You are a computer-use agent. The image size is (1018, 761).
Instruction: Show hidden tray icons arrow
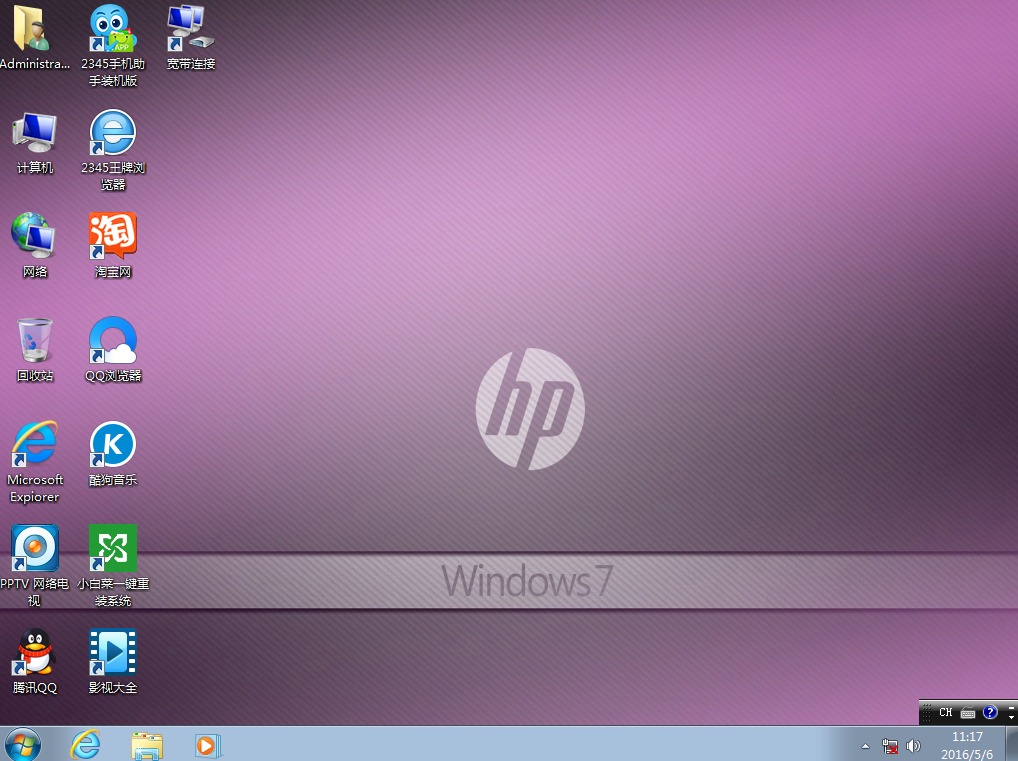click(865, 746)
